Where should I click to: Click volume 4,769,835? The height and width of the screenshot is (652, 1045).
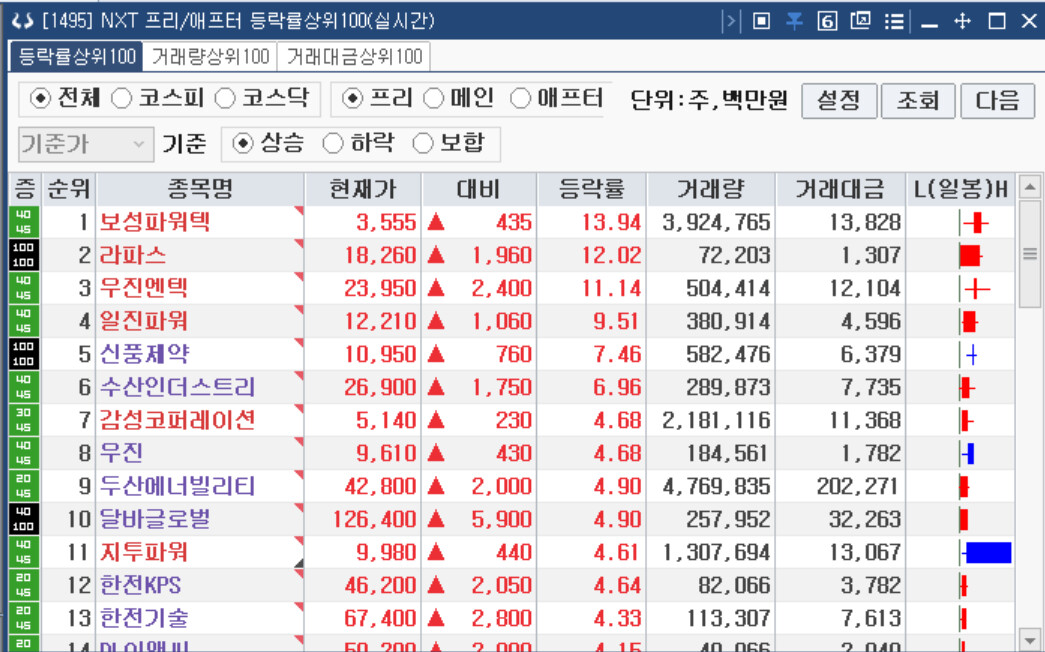(x=716, y=486)
